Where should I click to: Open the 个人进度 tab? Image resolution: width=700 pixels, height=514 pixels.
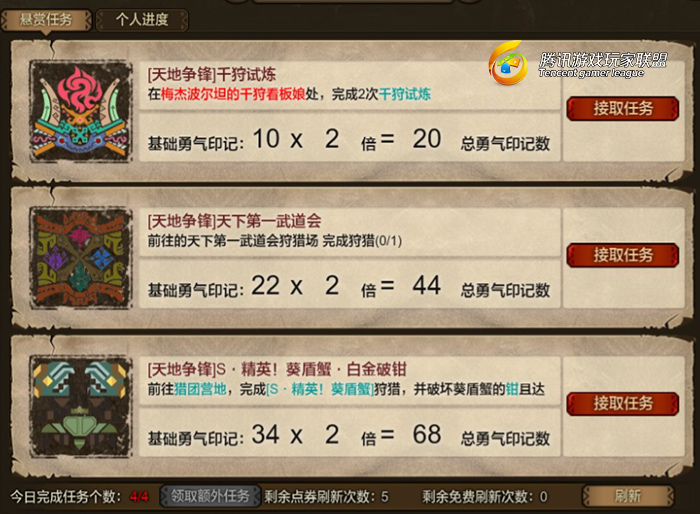tap(142, 20)
